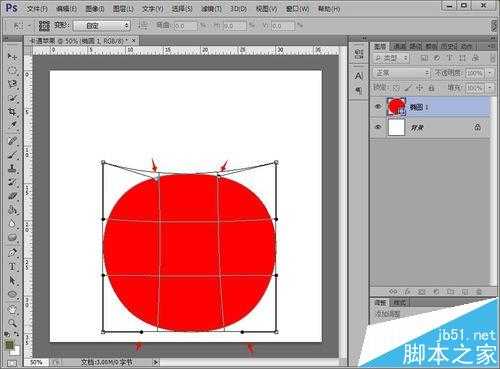Viewport: 500px width, 369px height.
Task: Select the Hand tool
Action: click(12, 309)
